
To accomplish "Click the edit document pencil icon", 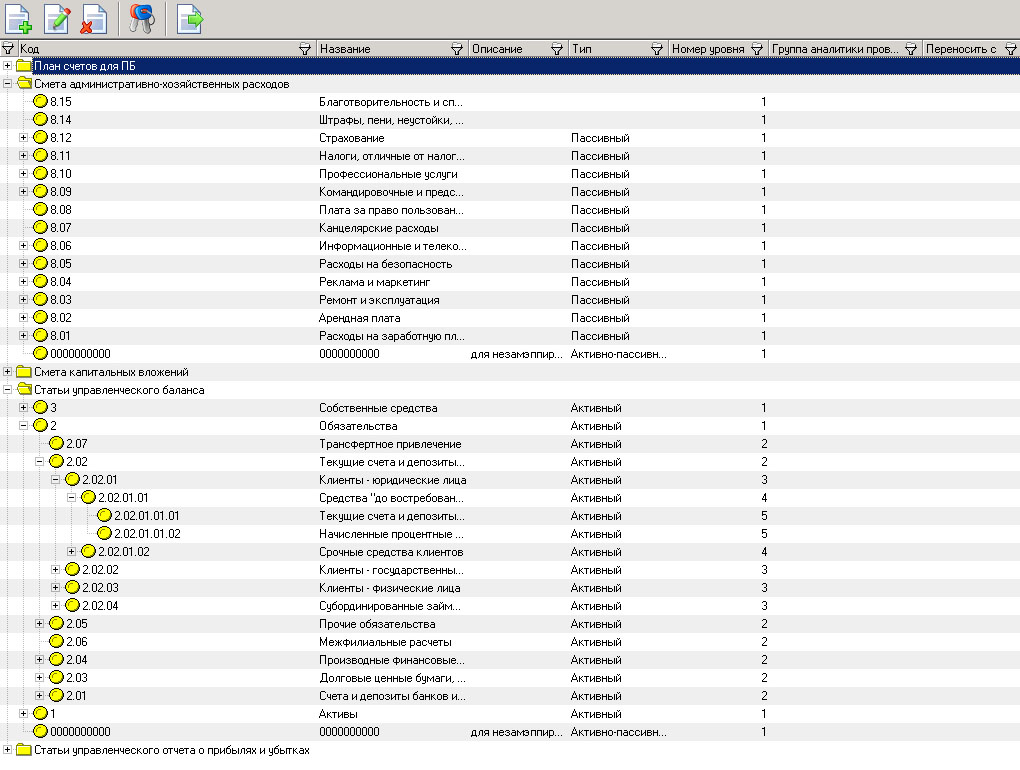I will point(57,18).
